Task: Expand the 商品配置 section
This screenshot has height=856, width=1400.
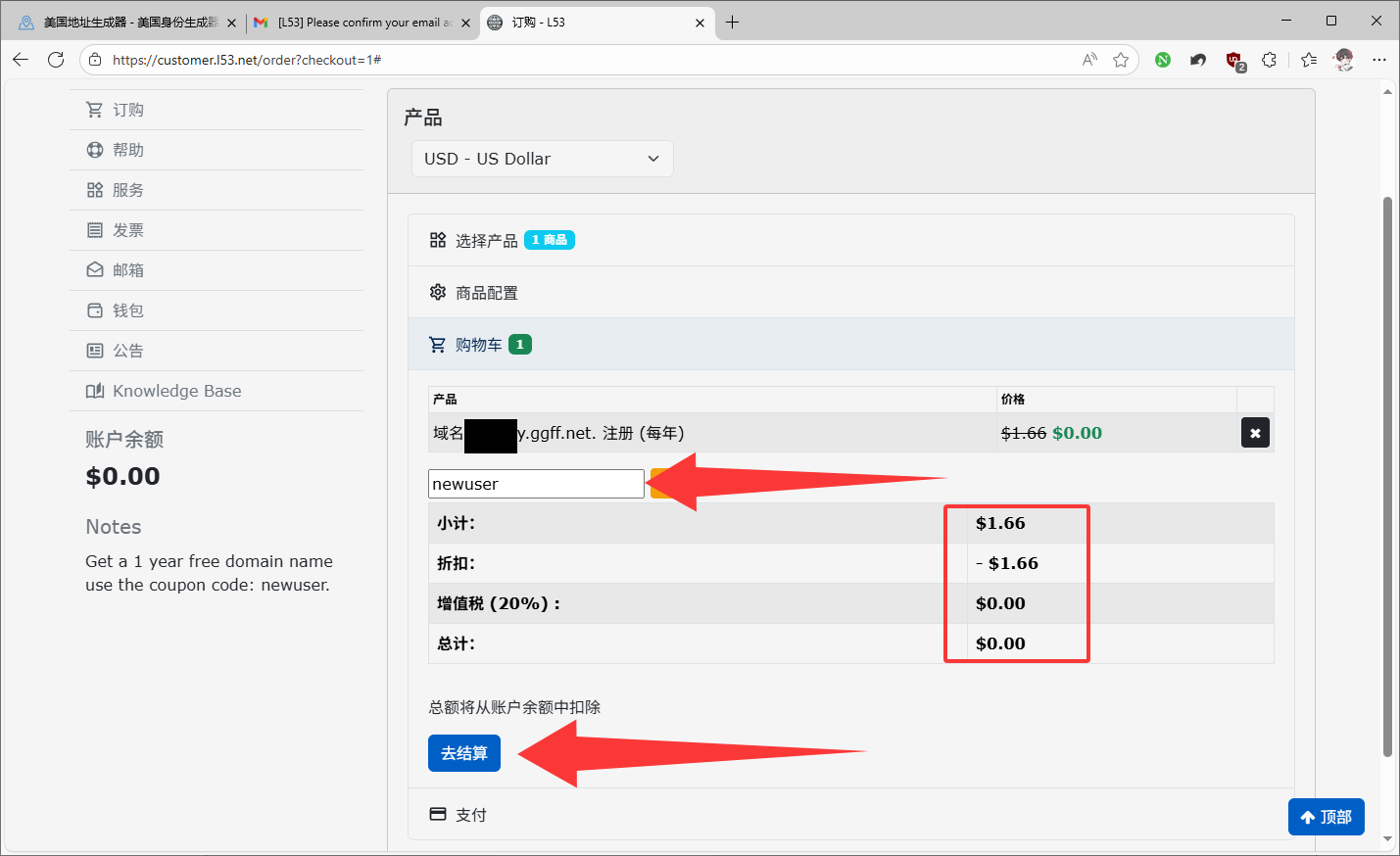Action: pos(486,293)
